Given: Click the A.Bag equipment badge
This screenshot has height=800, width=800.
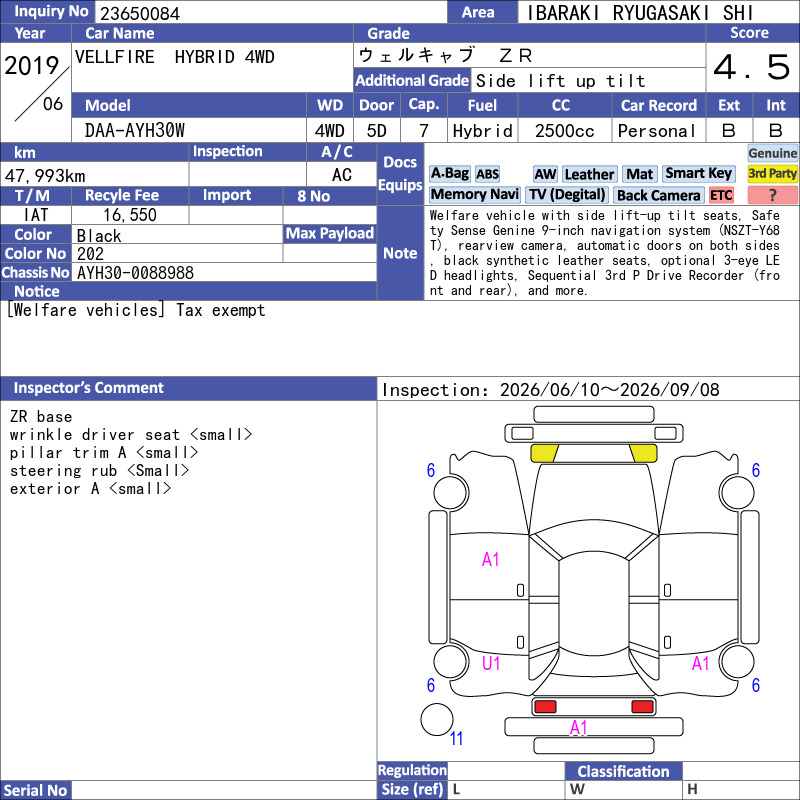Looking at the screenshot, I should [x=449, y=174].
